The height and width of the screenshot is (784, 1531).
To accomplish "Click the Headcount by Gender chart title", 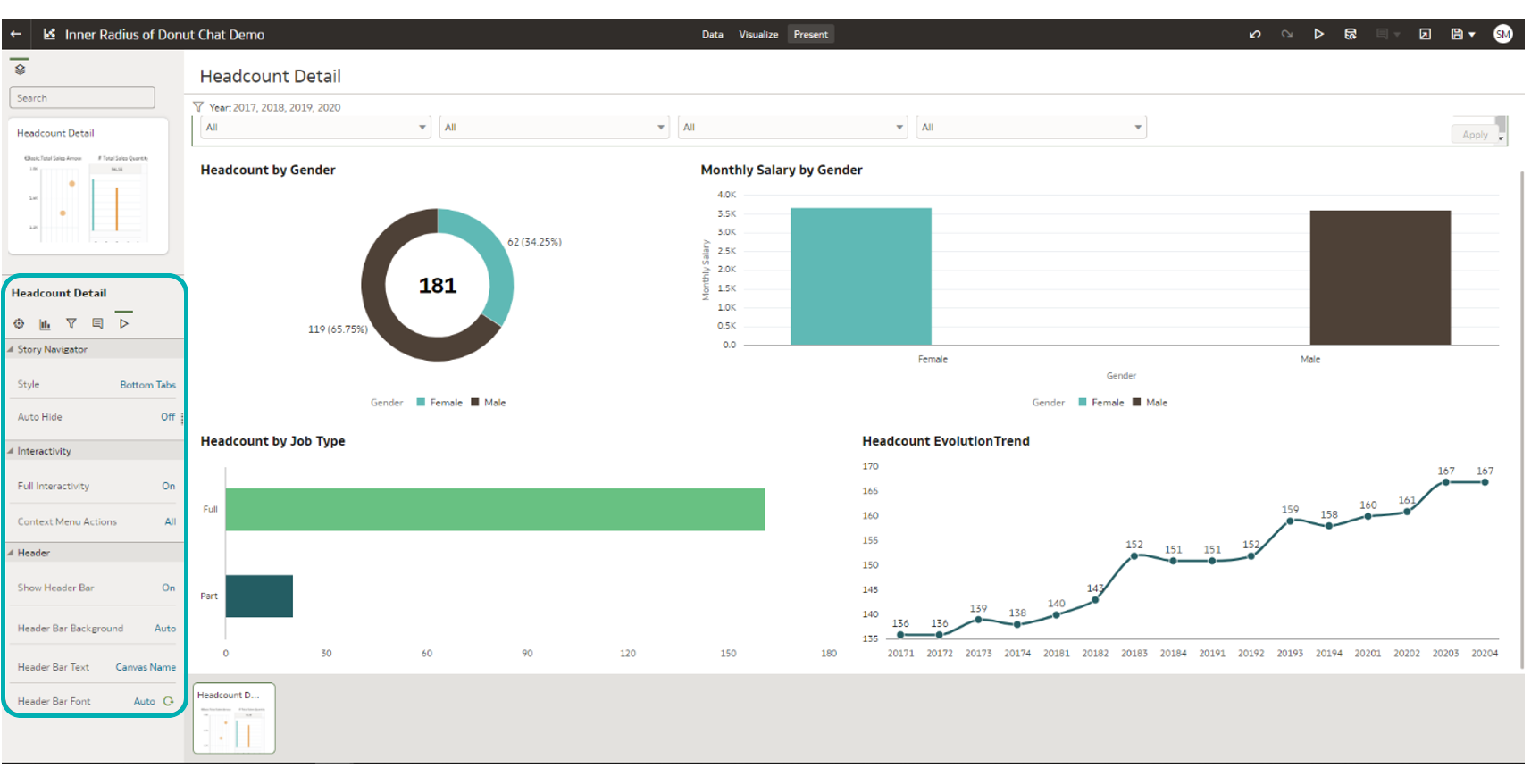I will click(268, 170).
